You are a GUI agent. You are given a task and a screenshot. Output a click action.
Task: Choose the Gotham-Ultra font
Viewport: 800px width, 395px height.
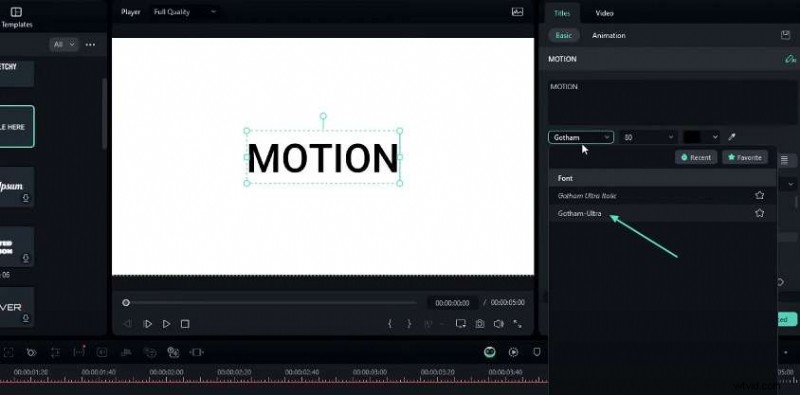pos(662,213)
